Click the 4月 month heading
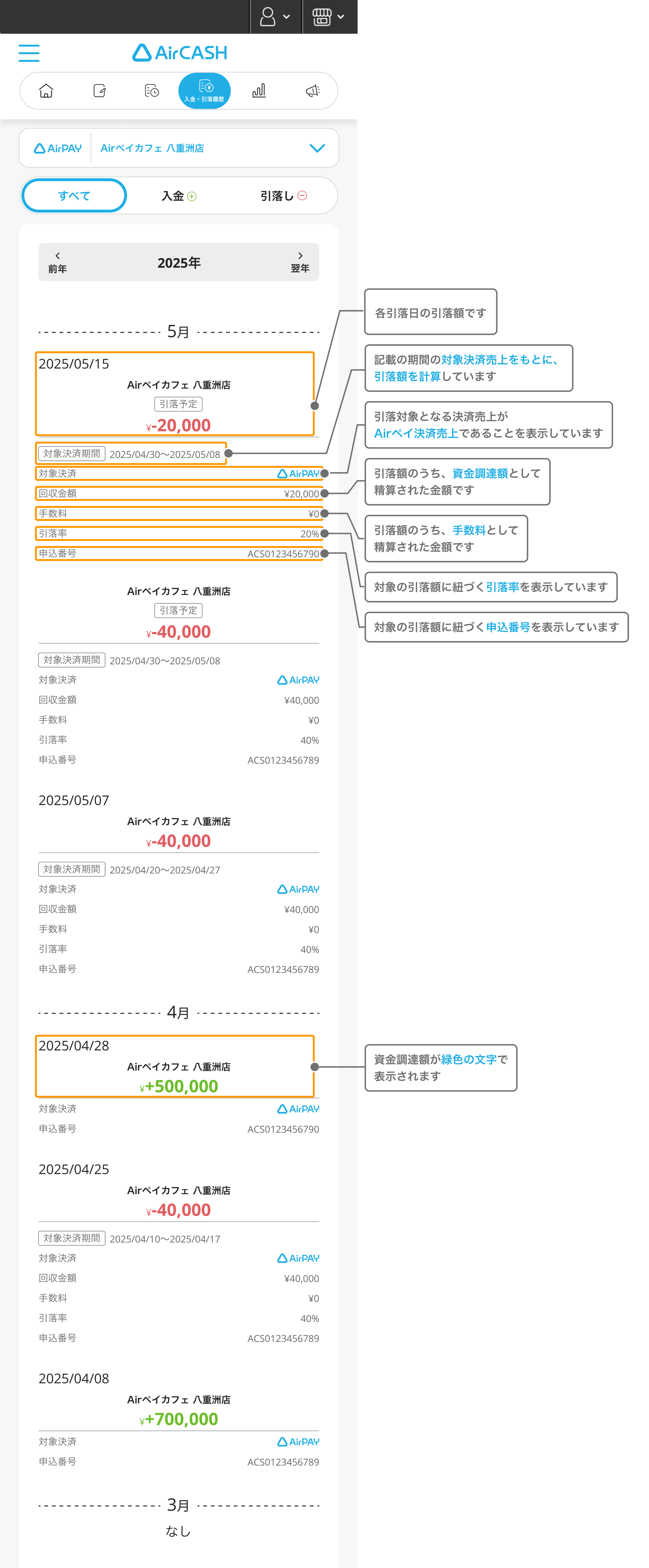The image size is (649, 1568). [x=178, y=1013]
